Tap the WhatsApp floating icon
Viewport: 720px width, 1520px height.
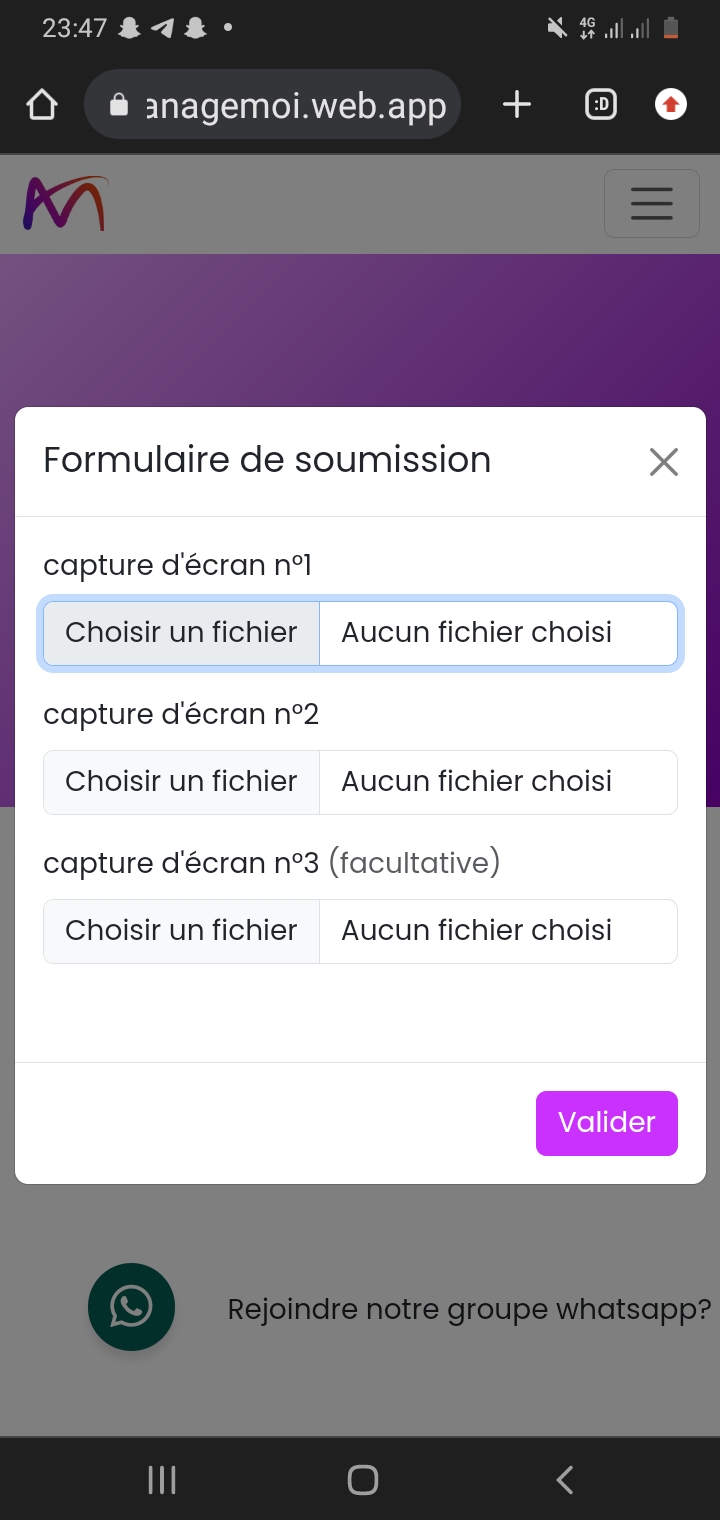131,1307
